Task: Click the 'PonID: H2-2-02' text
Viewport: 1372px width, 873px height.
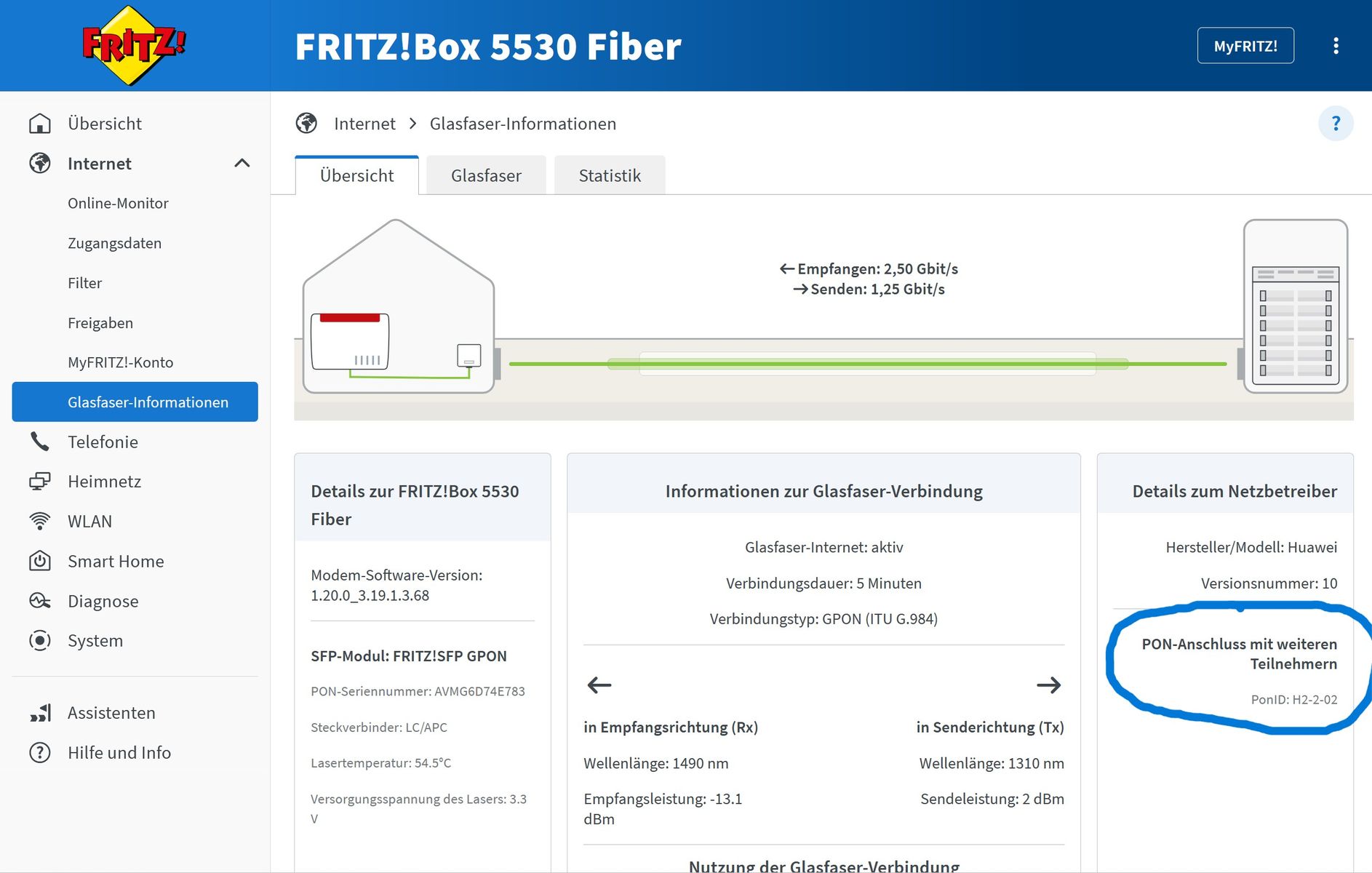Action: [1294, 699]
